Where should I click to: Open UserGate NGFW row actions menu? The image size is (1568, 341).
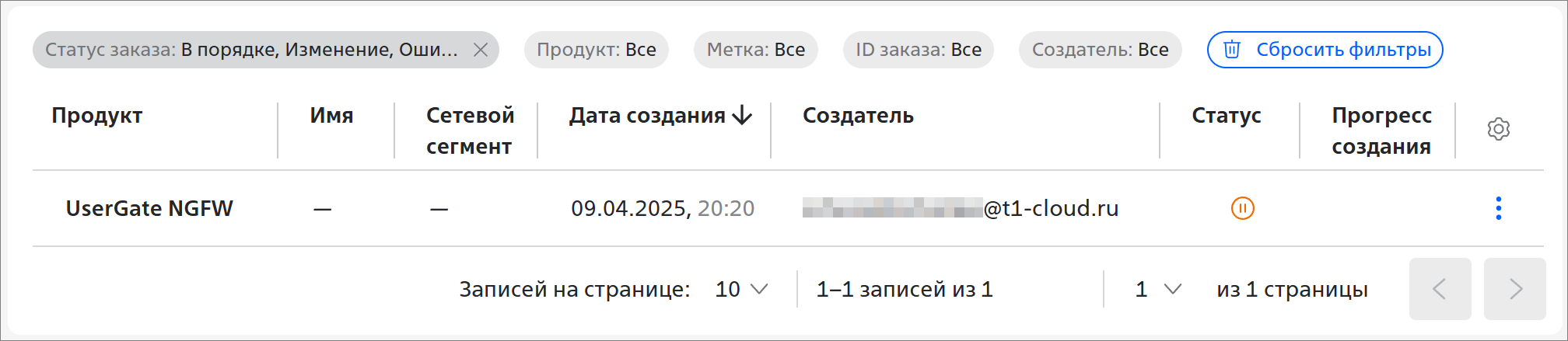coord(1498,208)
